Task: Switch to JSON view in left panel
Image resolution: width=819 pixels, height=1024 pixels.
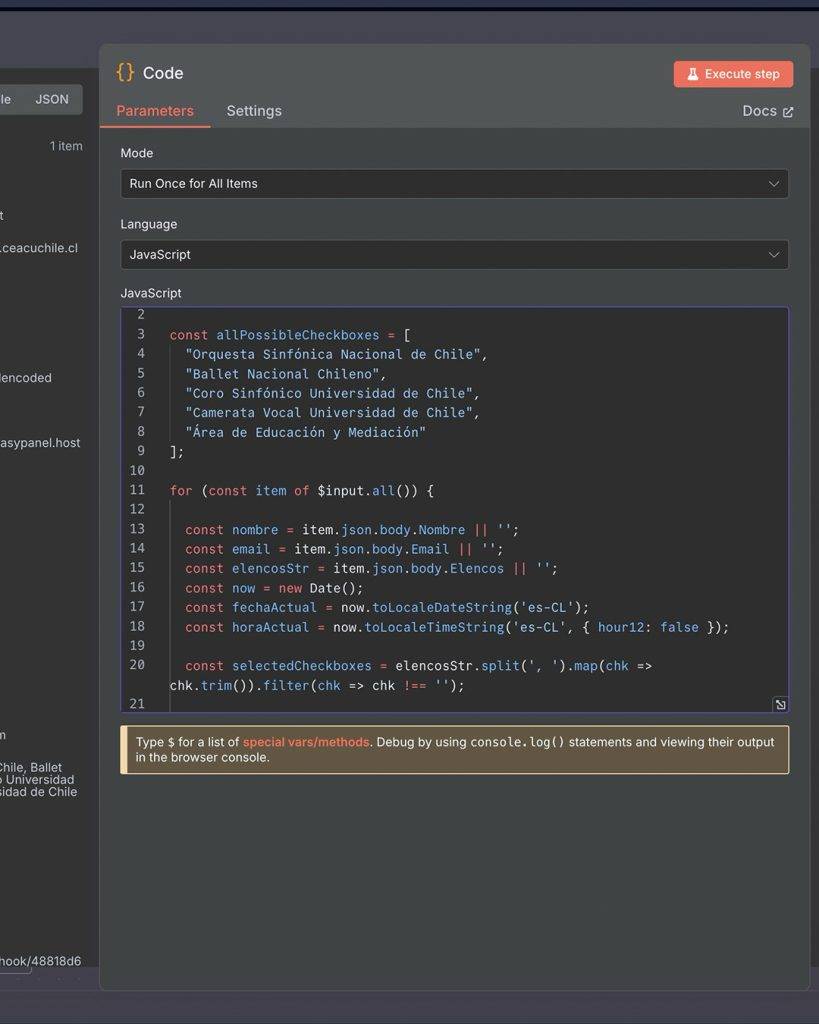Action: point(52,99)
